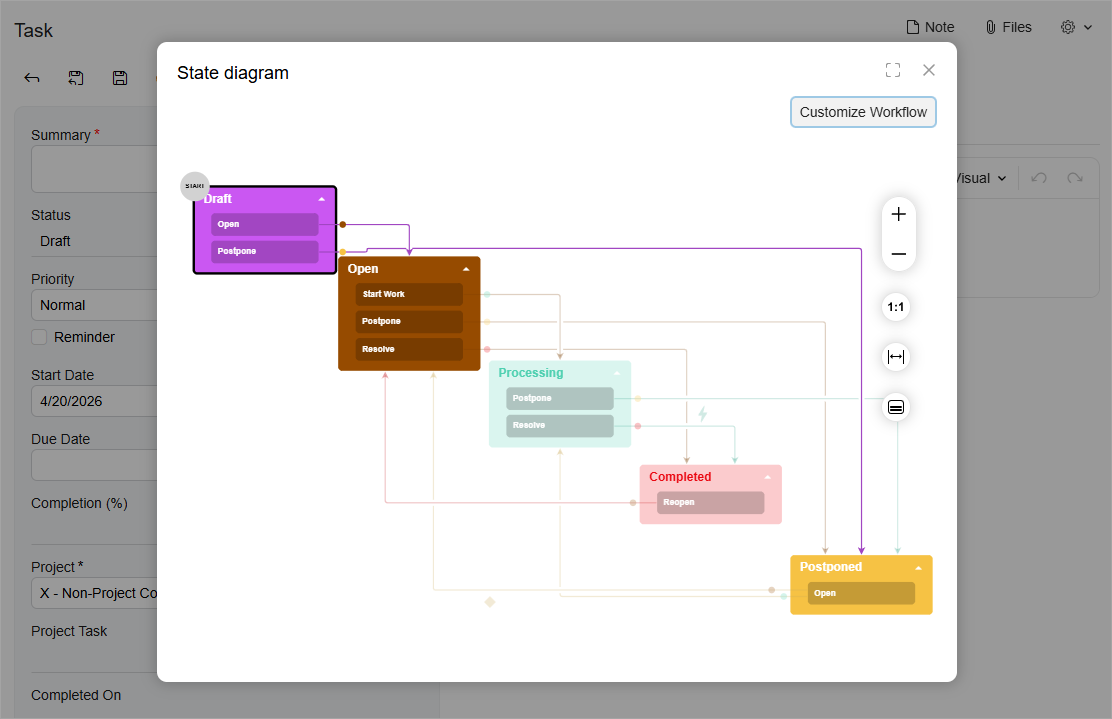Screen dimensions: 1112x719
Task: Click the Customize Workflow button
Action: (863, 112)
